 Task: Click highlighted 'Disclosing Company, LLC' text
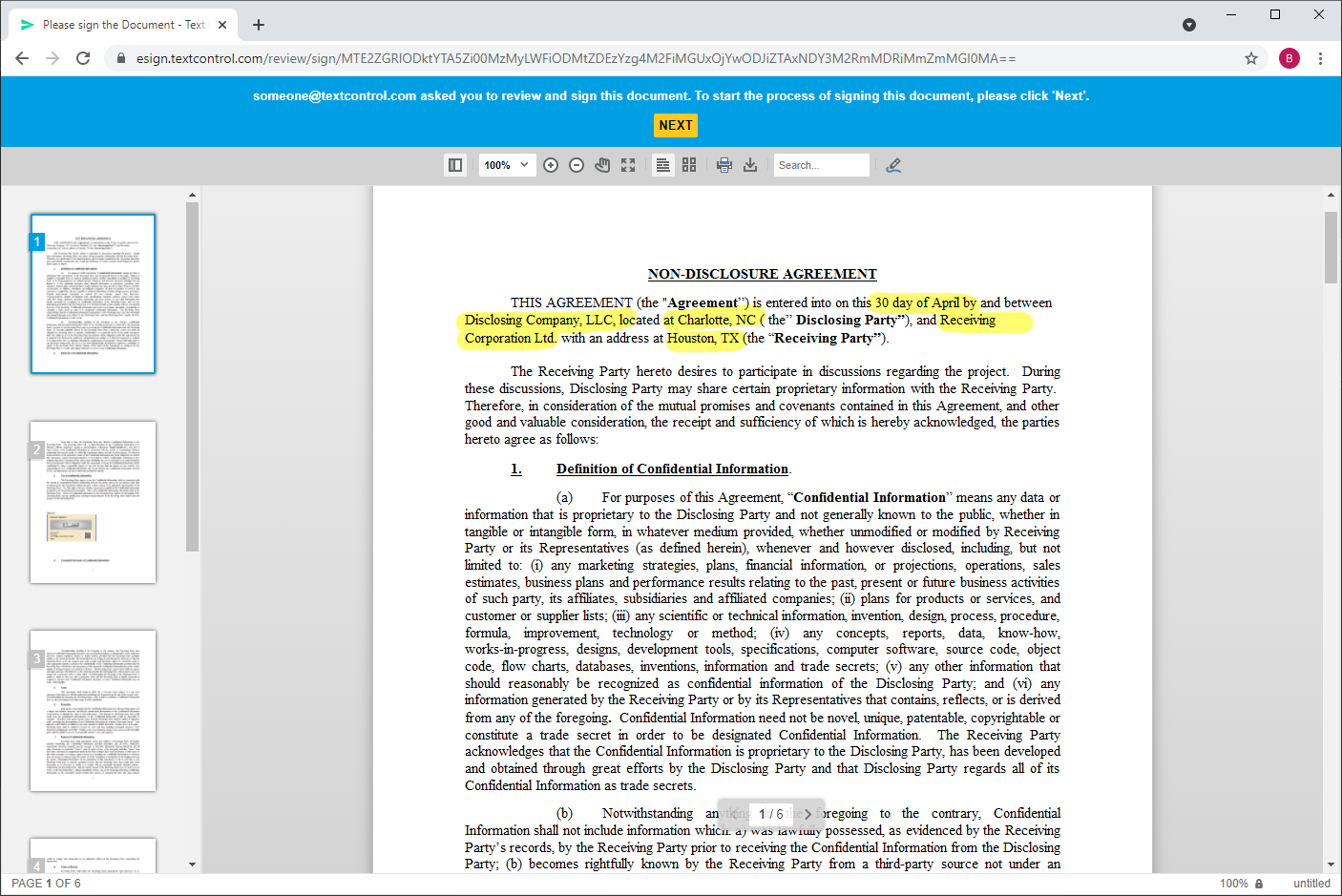(539, 320)
